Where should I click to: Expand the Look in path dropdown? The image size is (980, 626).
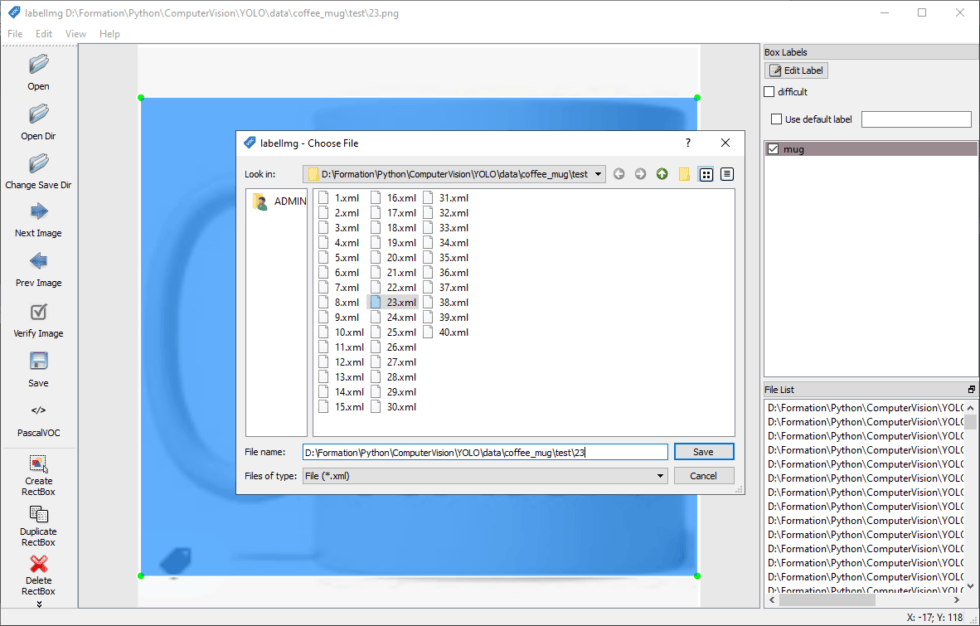point(598,174)
